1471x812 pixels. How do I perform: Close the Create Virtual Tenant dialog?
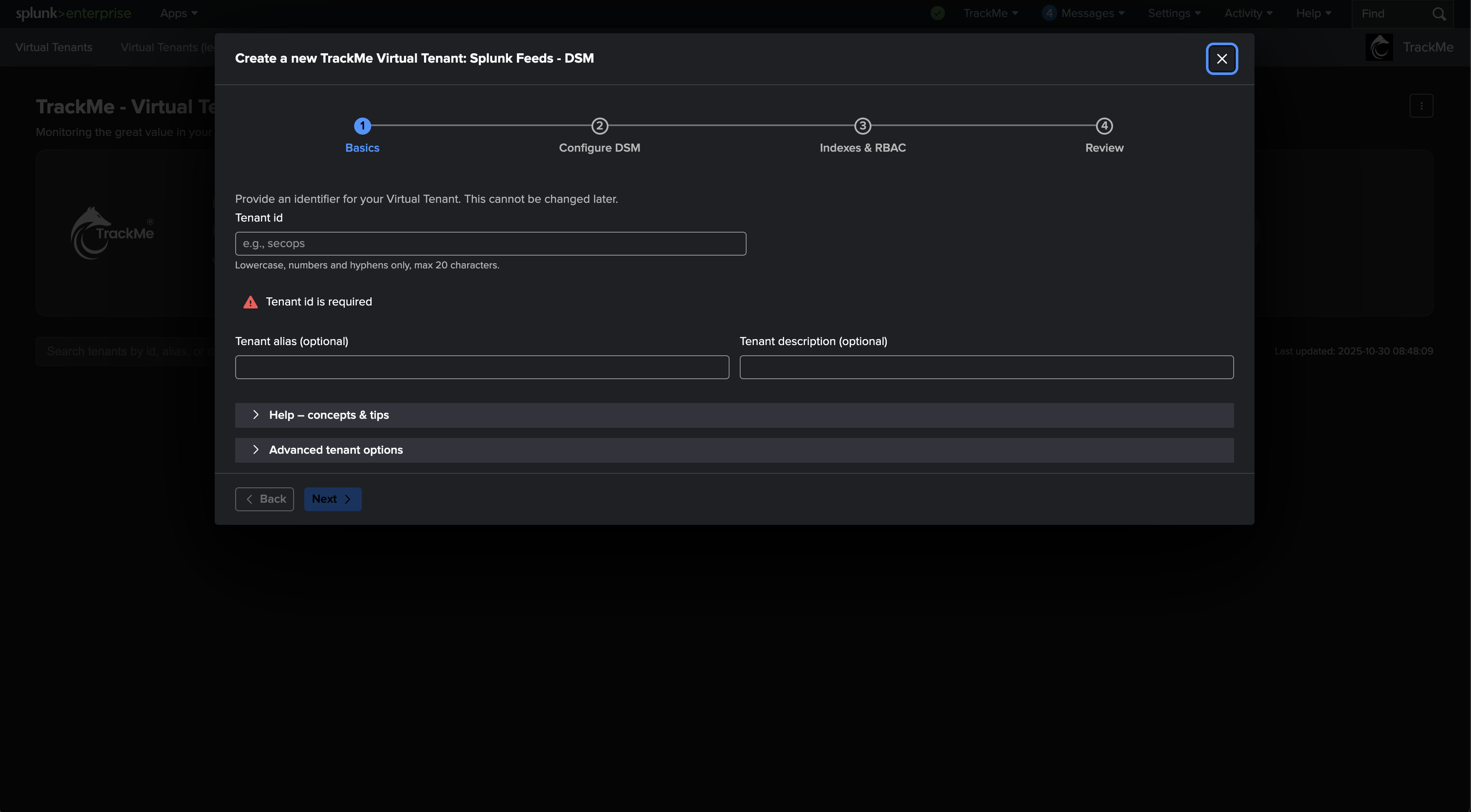pyautogui.click(x=1221, y=59)
